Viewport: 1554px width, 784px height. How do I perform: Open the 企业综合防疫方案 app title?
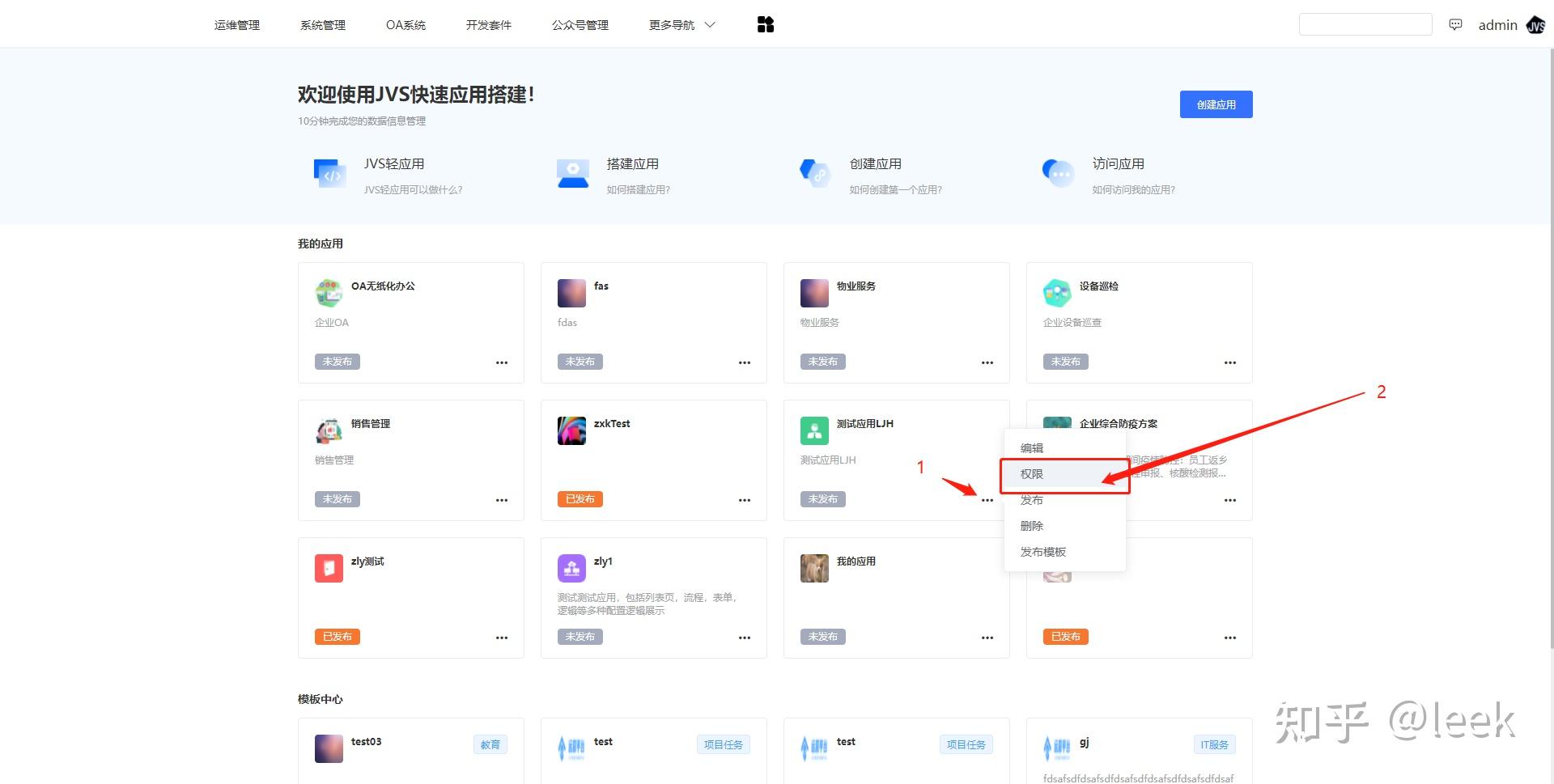click(1119, 423)
